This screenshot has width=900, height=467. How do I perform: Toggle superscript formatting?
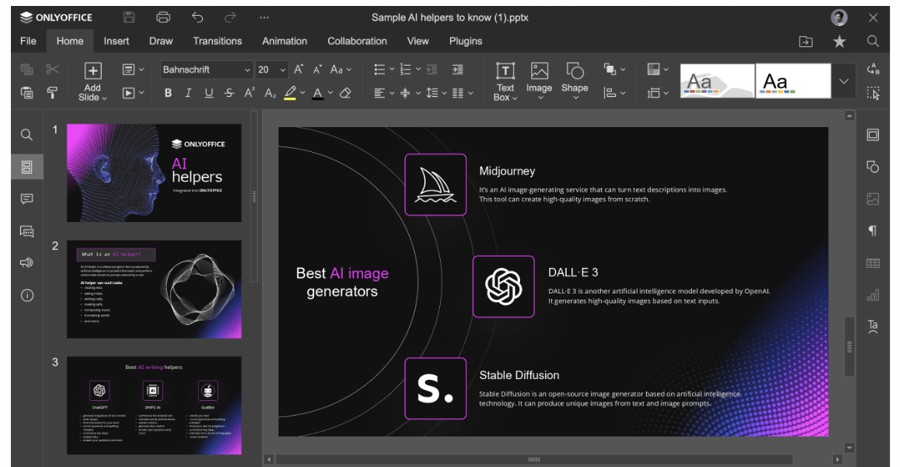[250, 93]
